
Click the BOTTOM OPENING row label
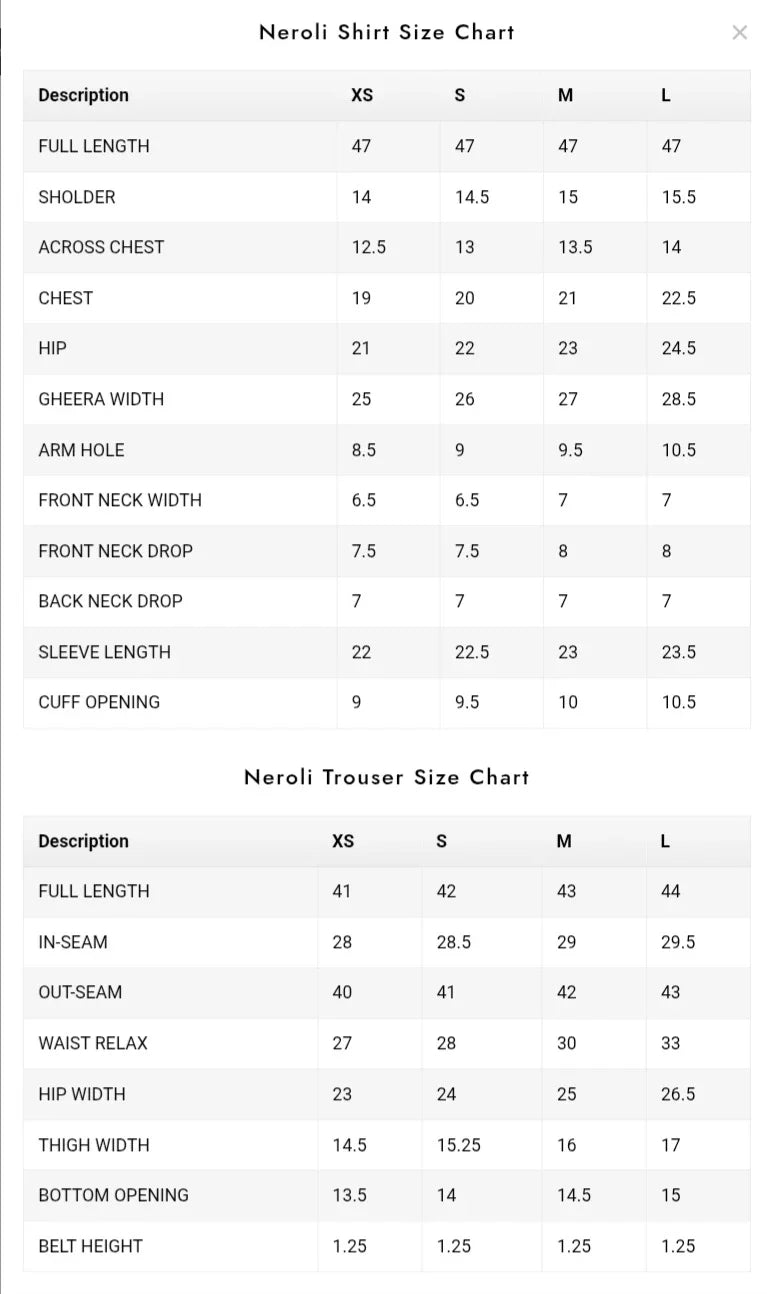click(113, 1195)
